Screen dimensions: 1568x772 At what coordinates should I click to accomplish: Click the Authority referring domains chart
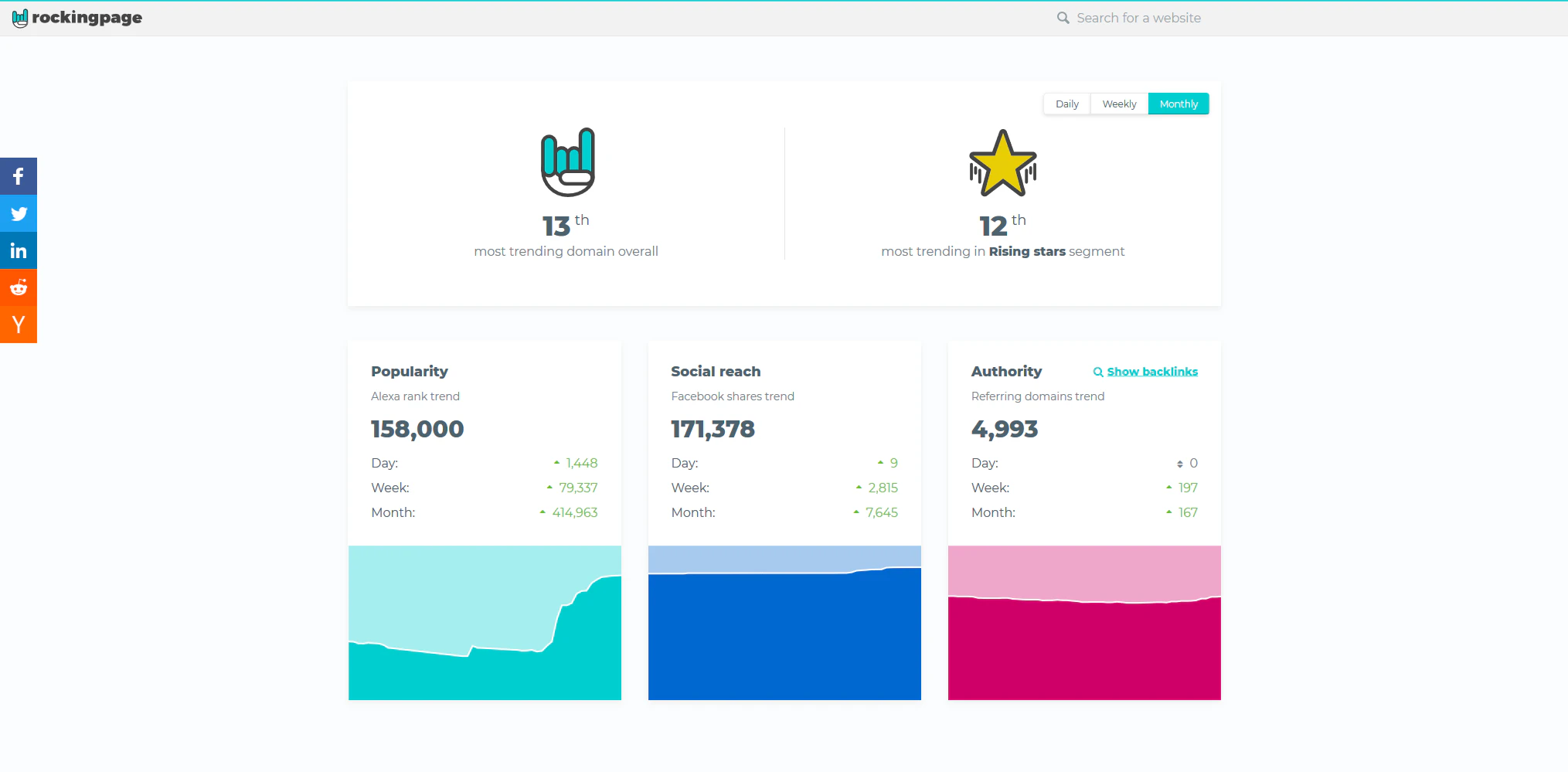(x=1084, y=623)
